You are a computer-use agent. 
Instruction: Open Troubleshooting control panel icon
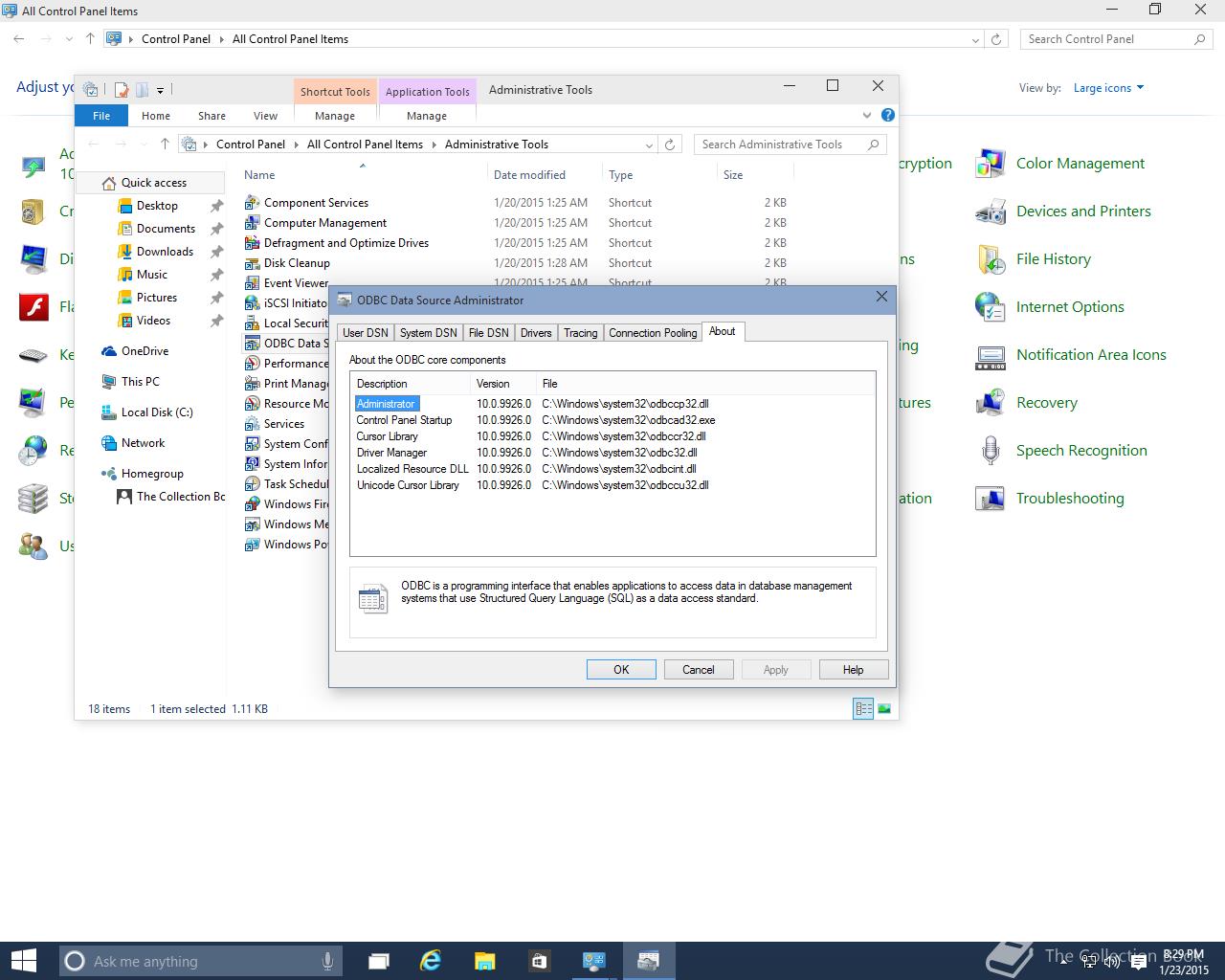[990, 499]
